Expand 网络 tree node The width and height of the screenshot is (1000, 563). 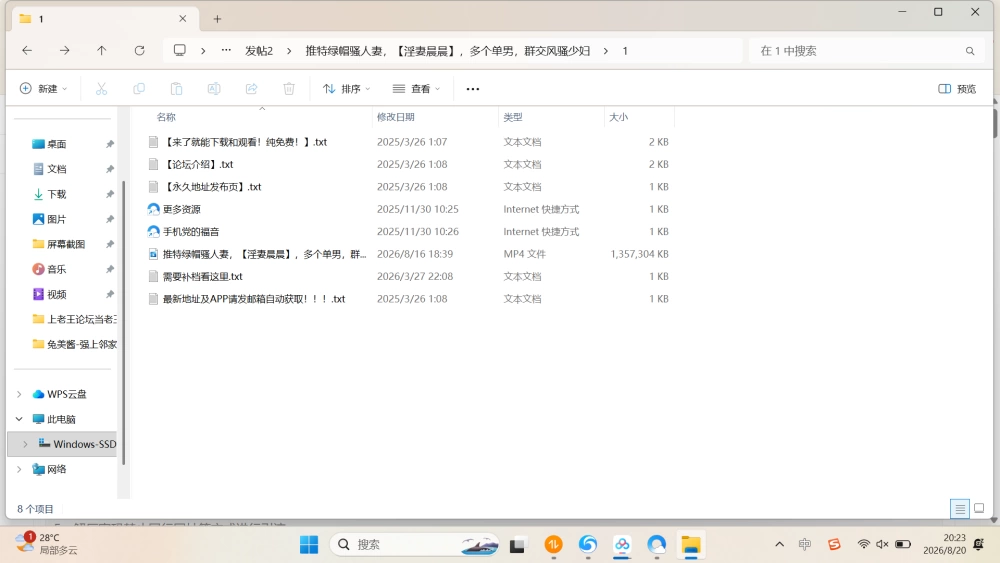(19, 469)
